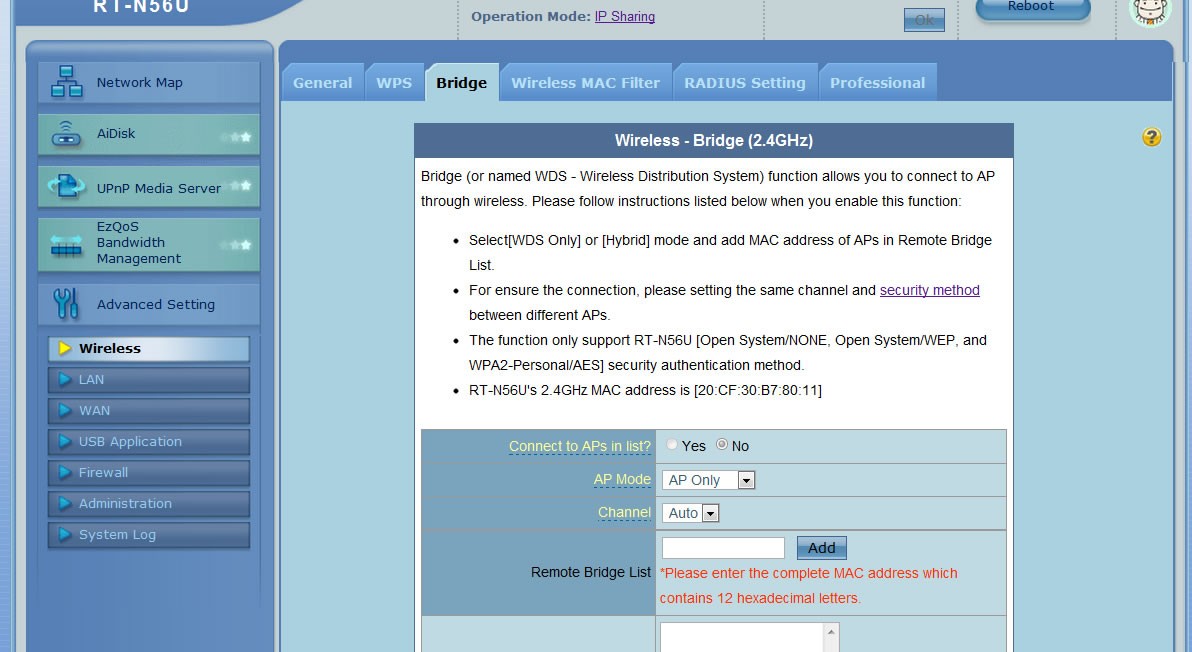Screen dimensions: 1192x652
Task: Click the arrow icon beside WAN
Action: point(65,410)
